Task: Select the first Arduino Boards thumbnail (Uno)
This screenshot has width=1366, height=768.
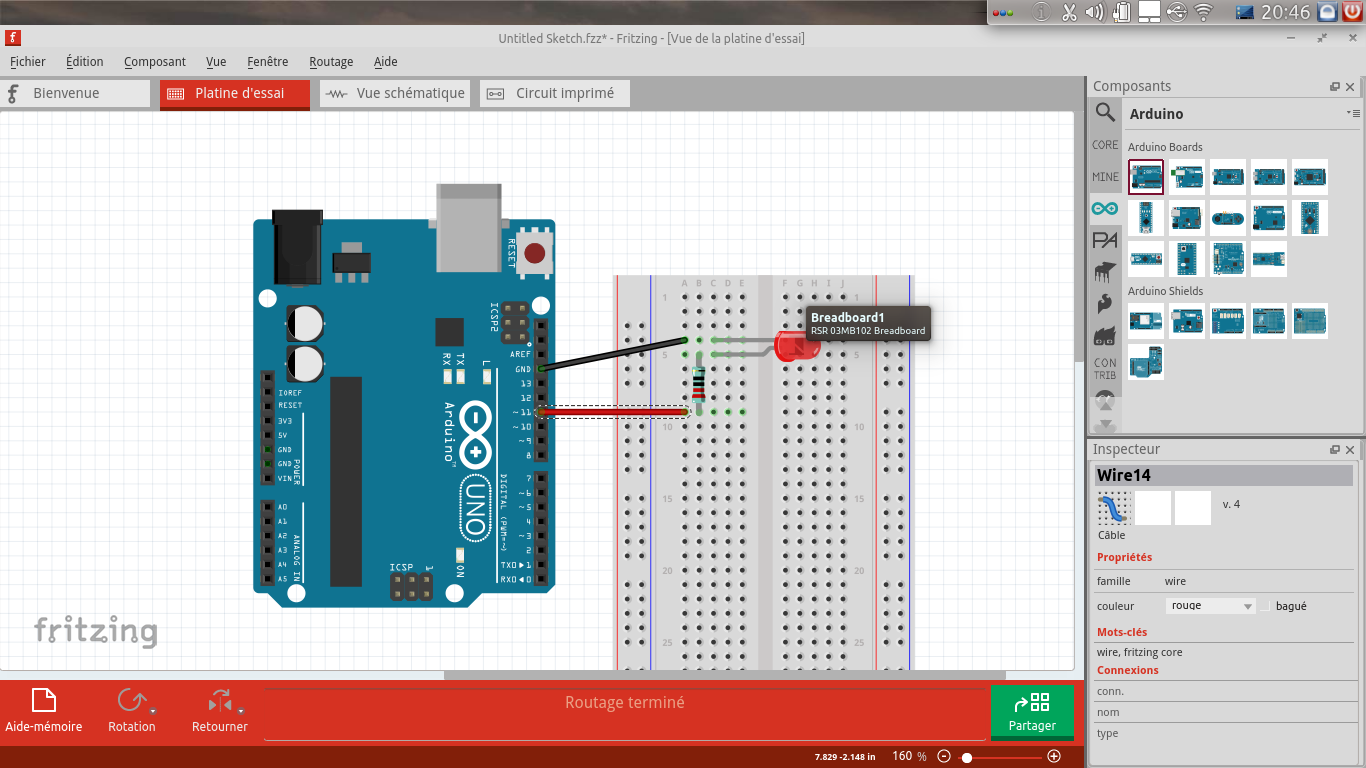Action: (x=1146, y=177)
